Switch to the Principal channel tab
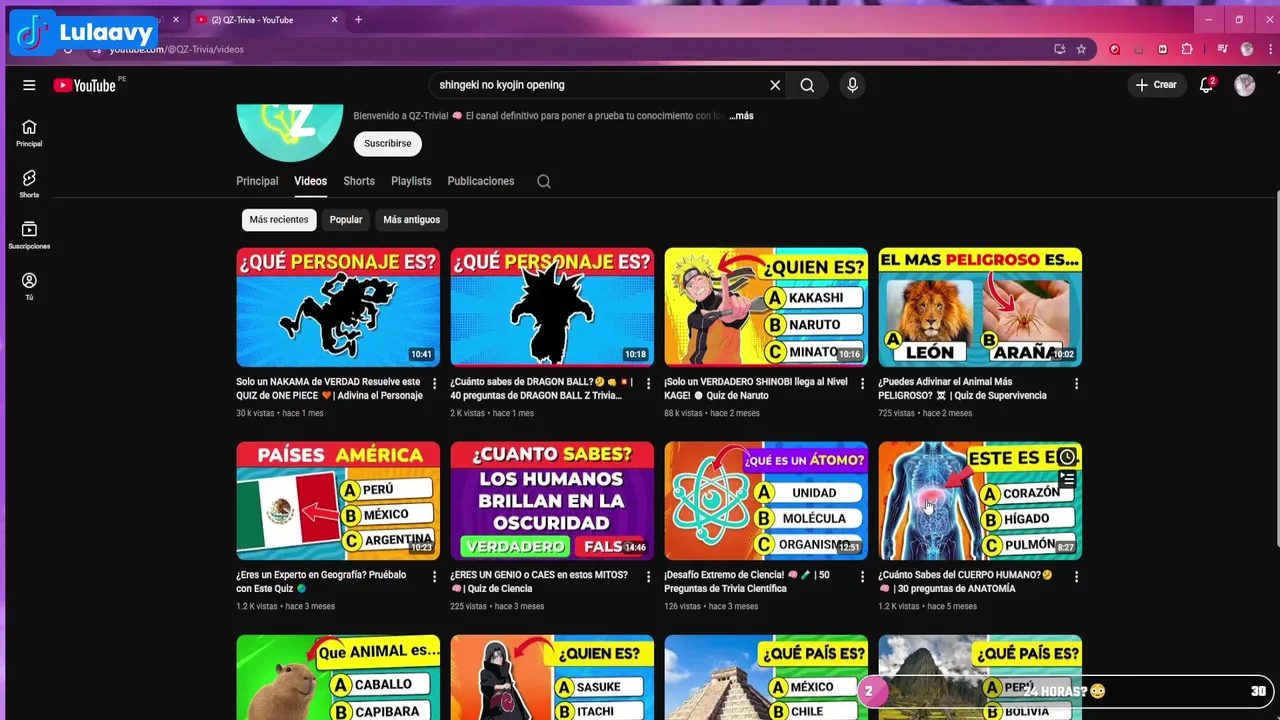1280x720 pixels. [x=257, y=181]
